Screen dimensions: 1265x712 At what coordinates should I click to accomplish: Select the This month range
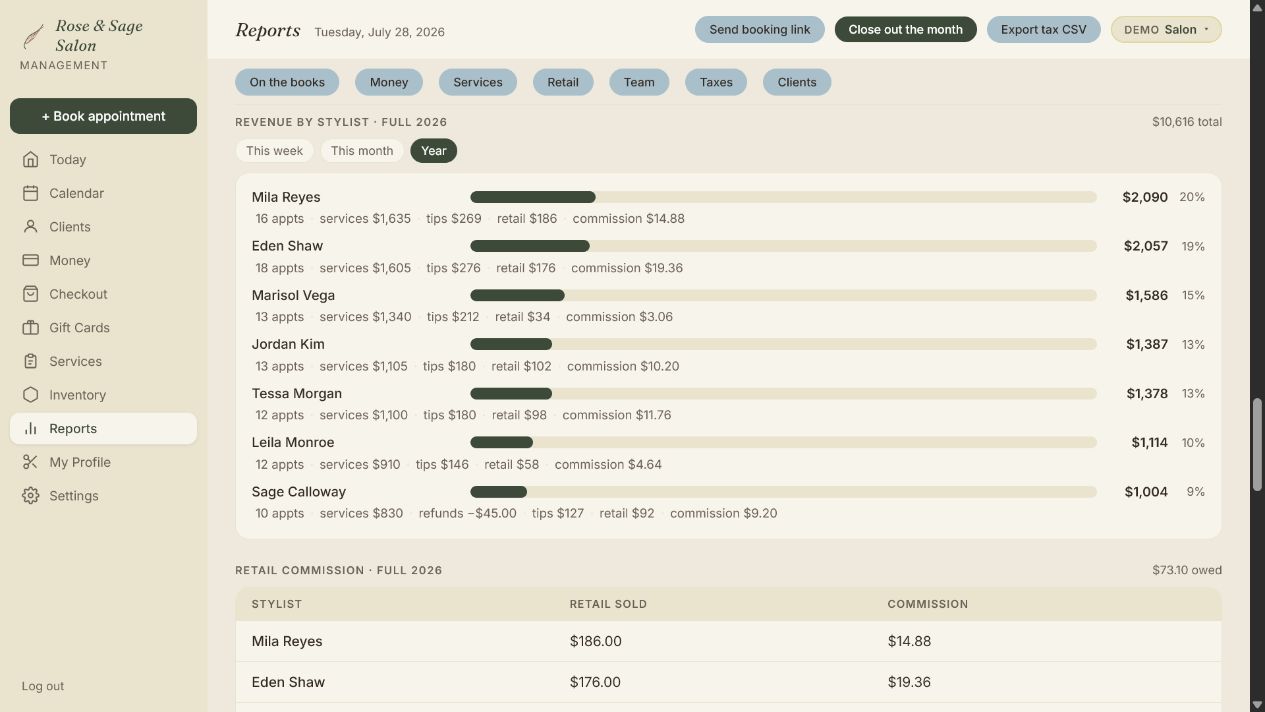pos(362,151)
